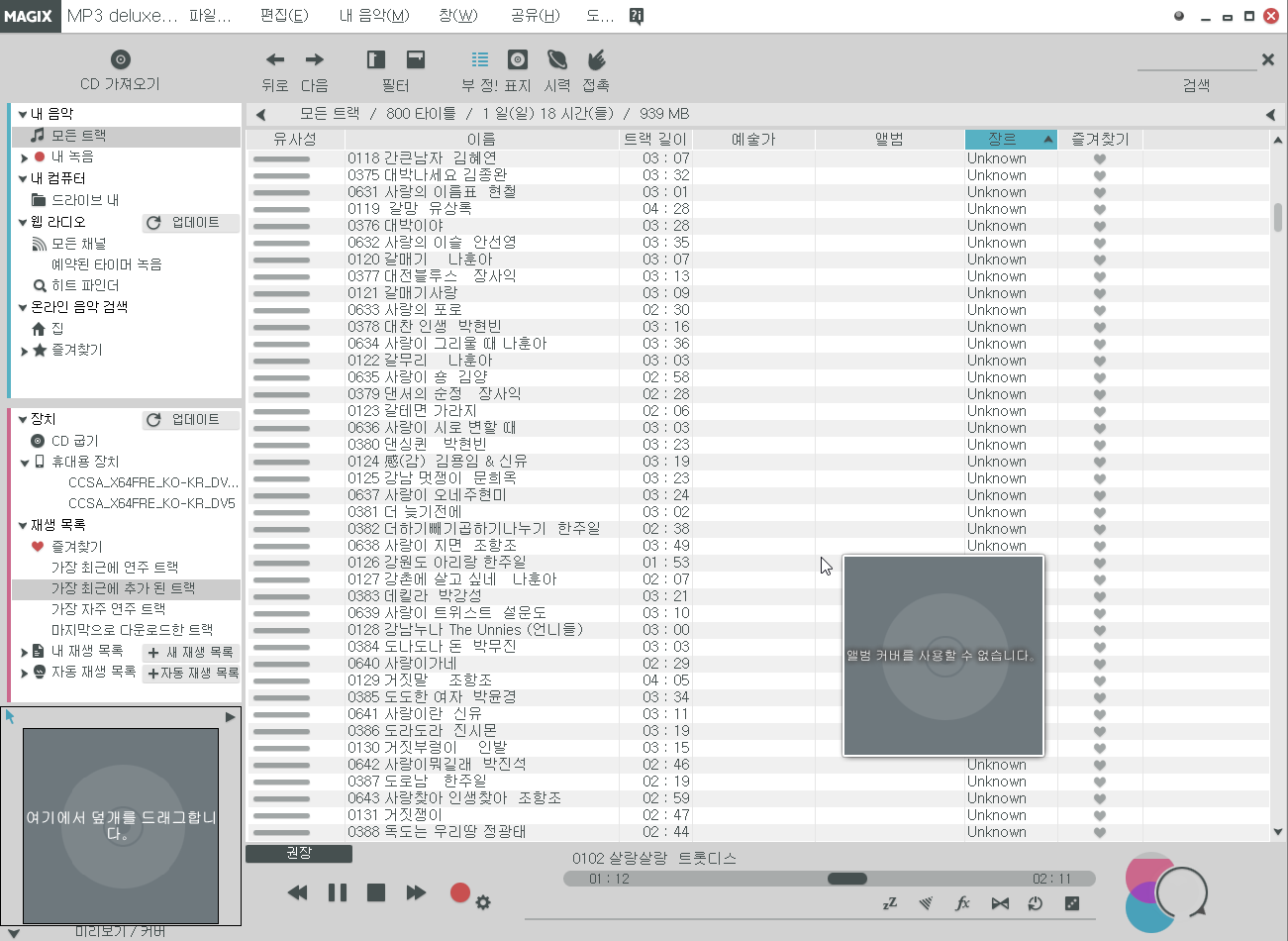
Task: Favorite the 0375 대박나세요 track heart
Action: pos(1099,176)
